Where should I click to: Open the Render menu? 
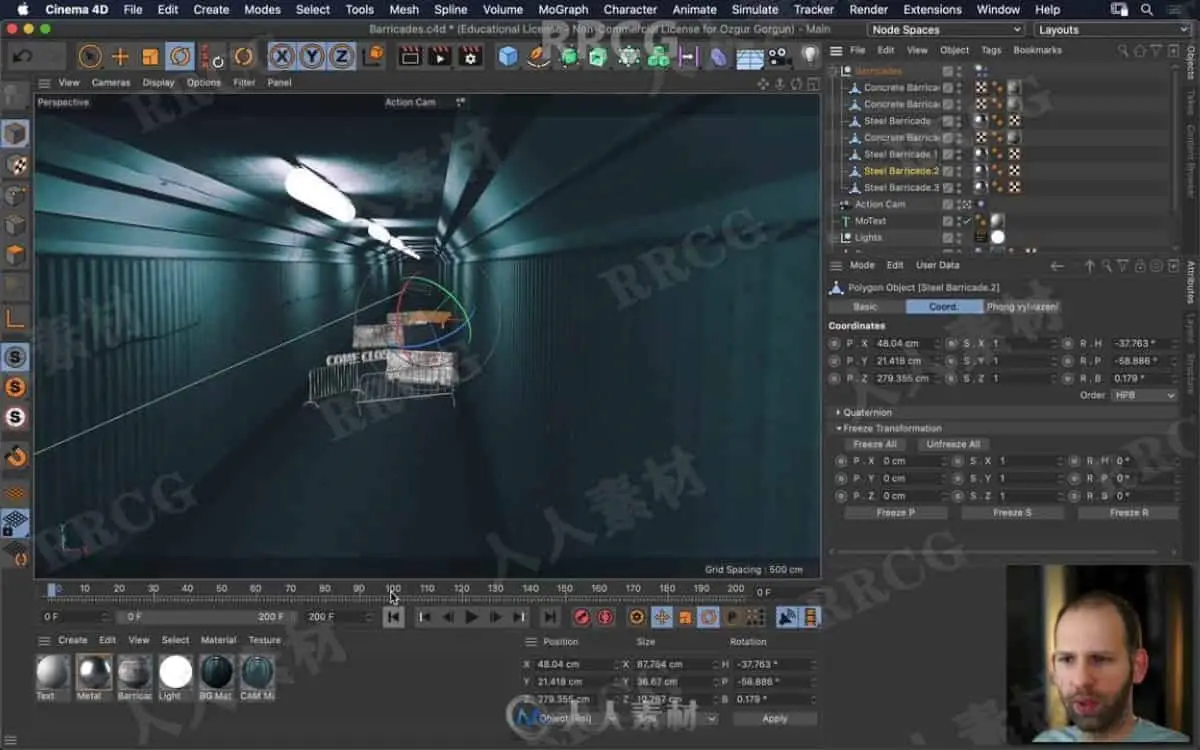tap(868, 9)
